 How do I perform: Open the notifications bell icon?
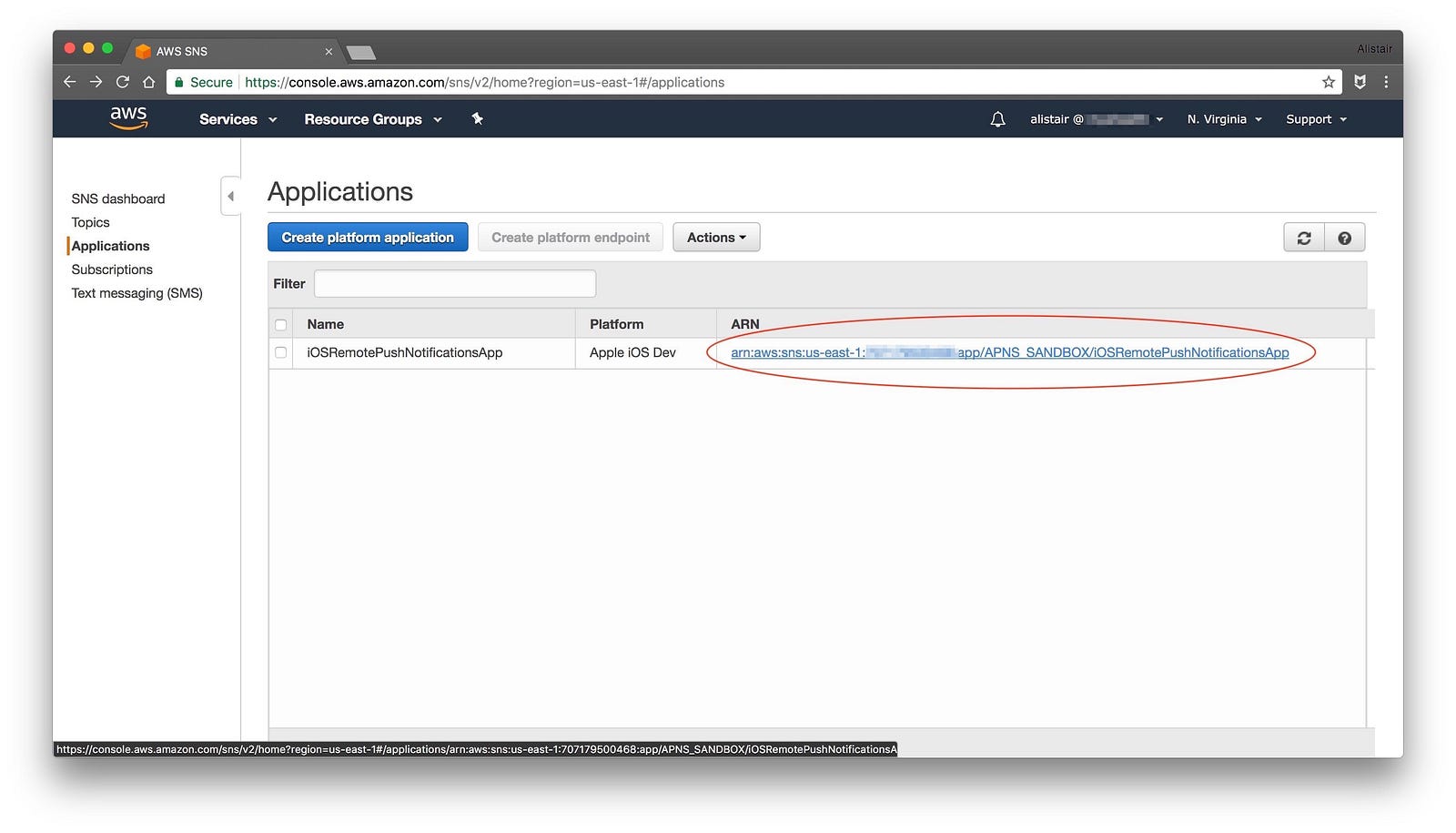point(997,119)
